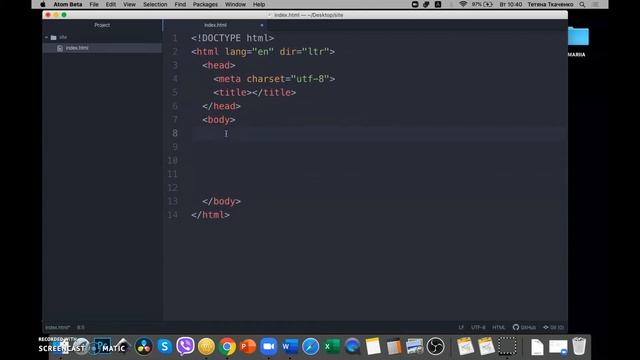Open the Apple menu

(43, 4)
